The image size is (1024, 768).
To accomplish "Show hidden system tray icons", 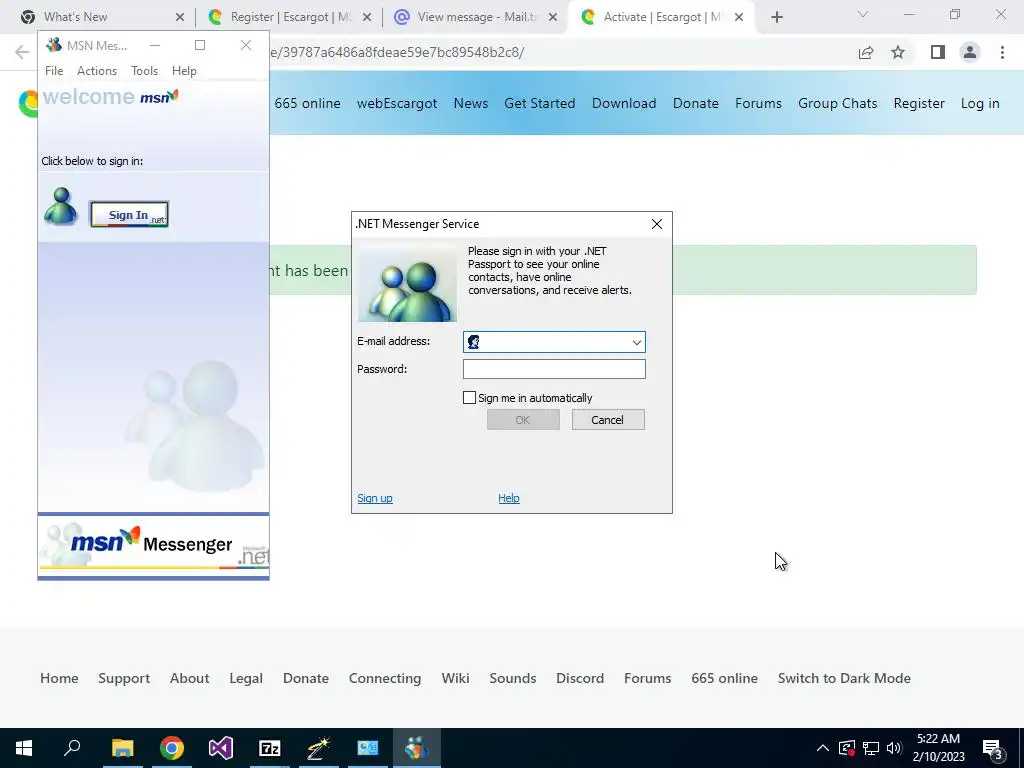I will click(823, 748).
